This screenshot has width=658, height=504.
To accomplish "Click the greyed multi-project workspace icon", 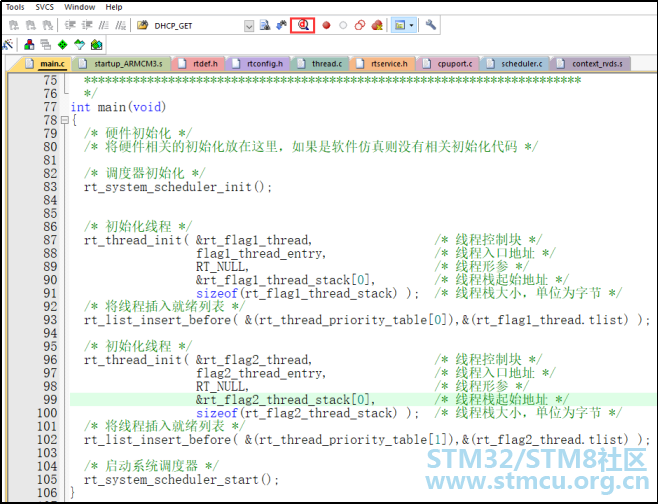I will [46, 44].
